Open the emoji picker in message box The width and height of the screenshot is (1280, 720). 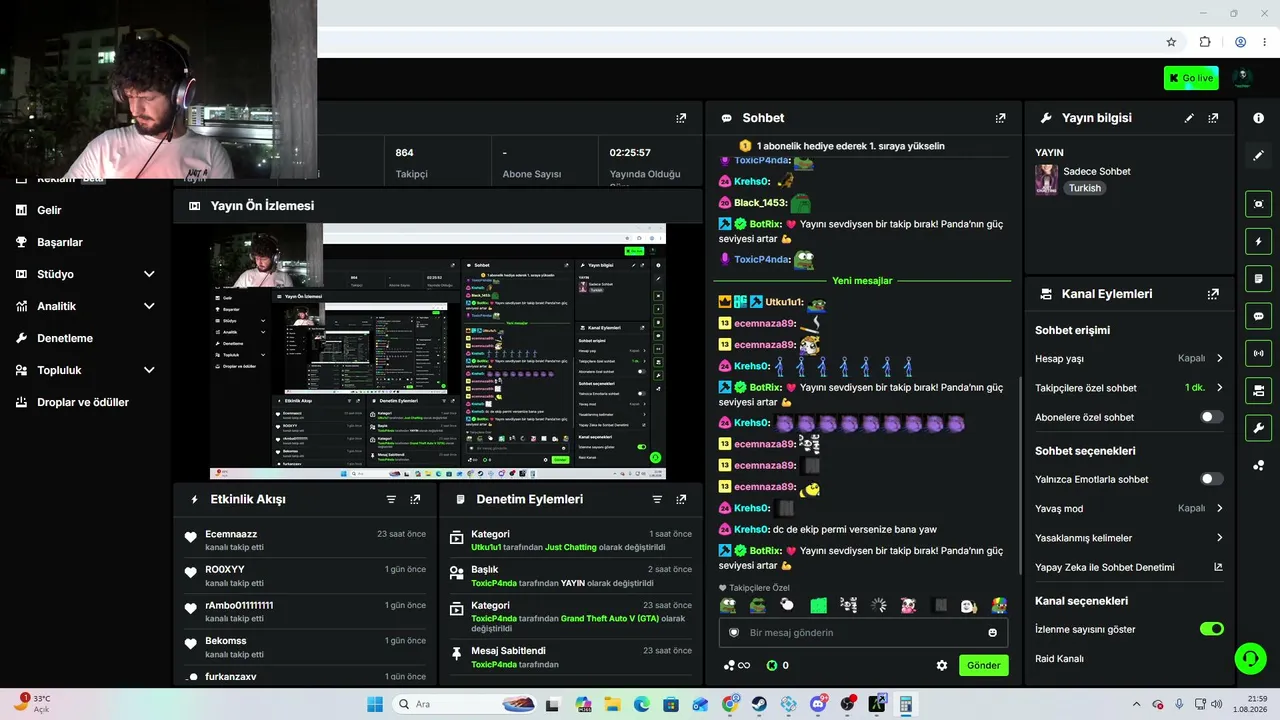click(992, 633)
